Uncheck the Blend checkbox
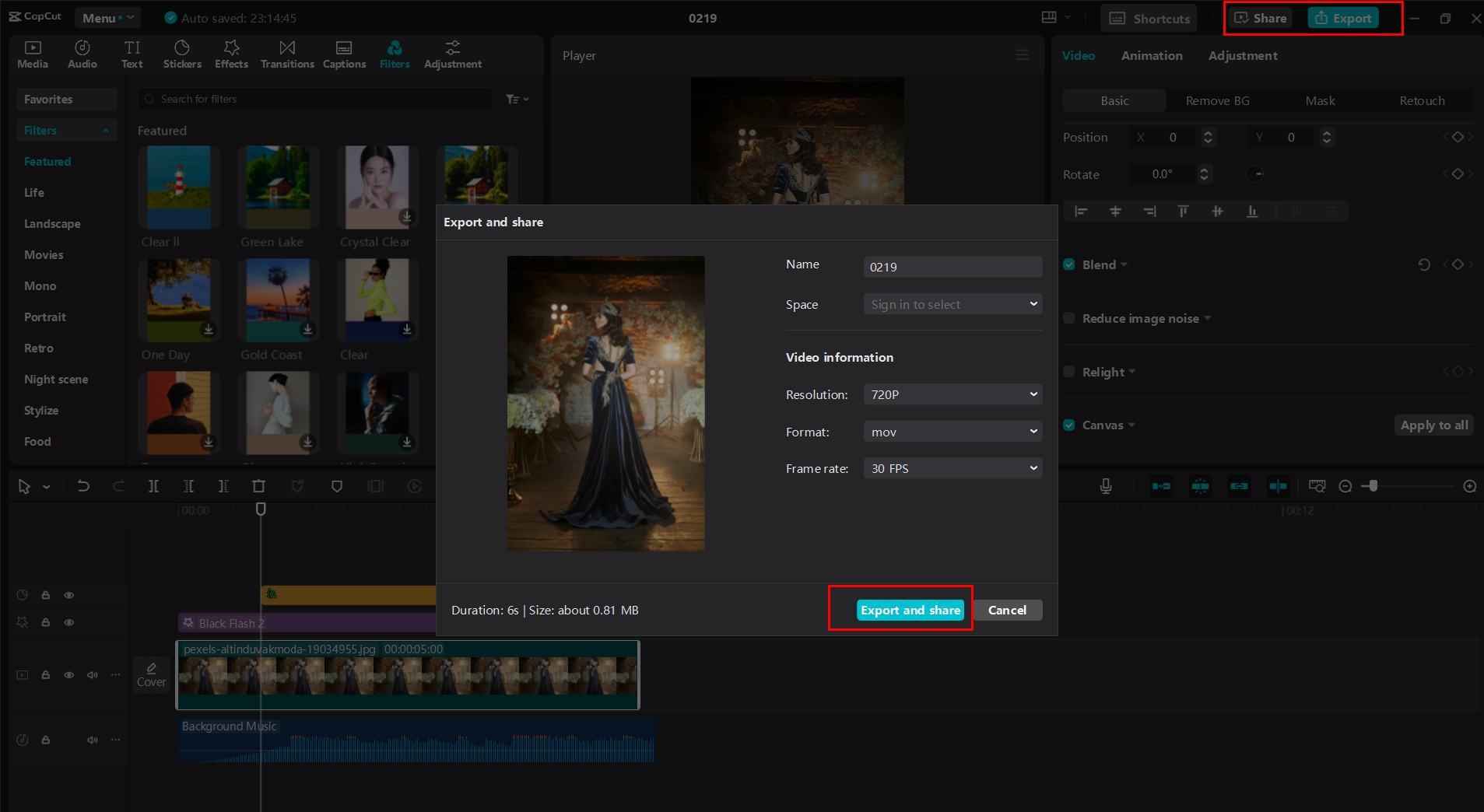Screen dimensions: 1484x812 click(x=1069, y=264)
